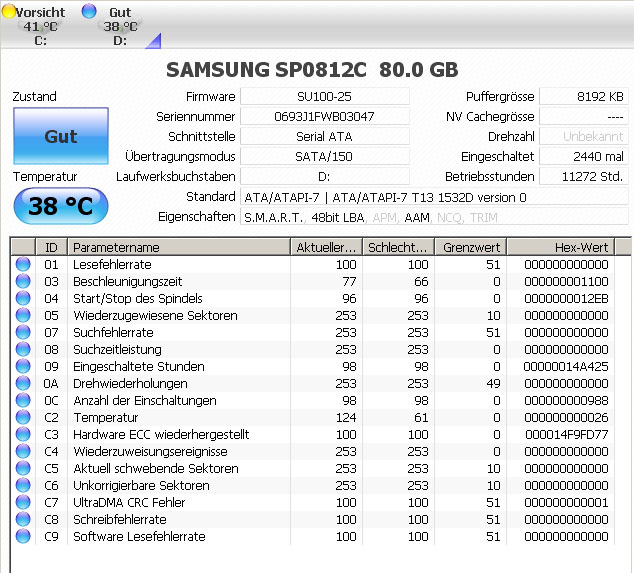Click the Schlecht column header
Image resolution: width=634 pixels, height=573 pixels.
click(x=398, y=247)
